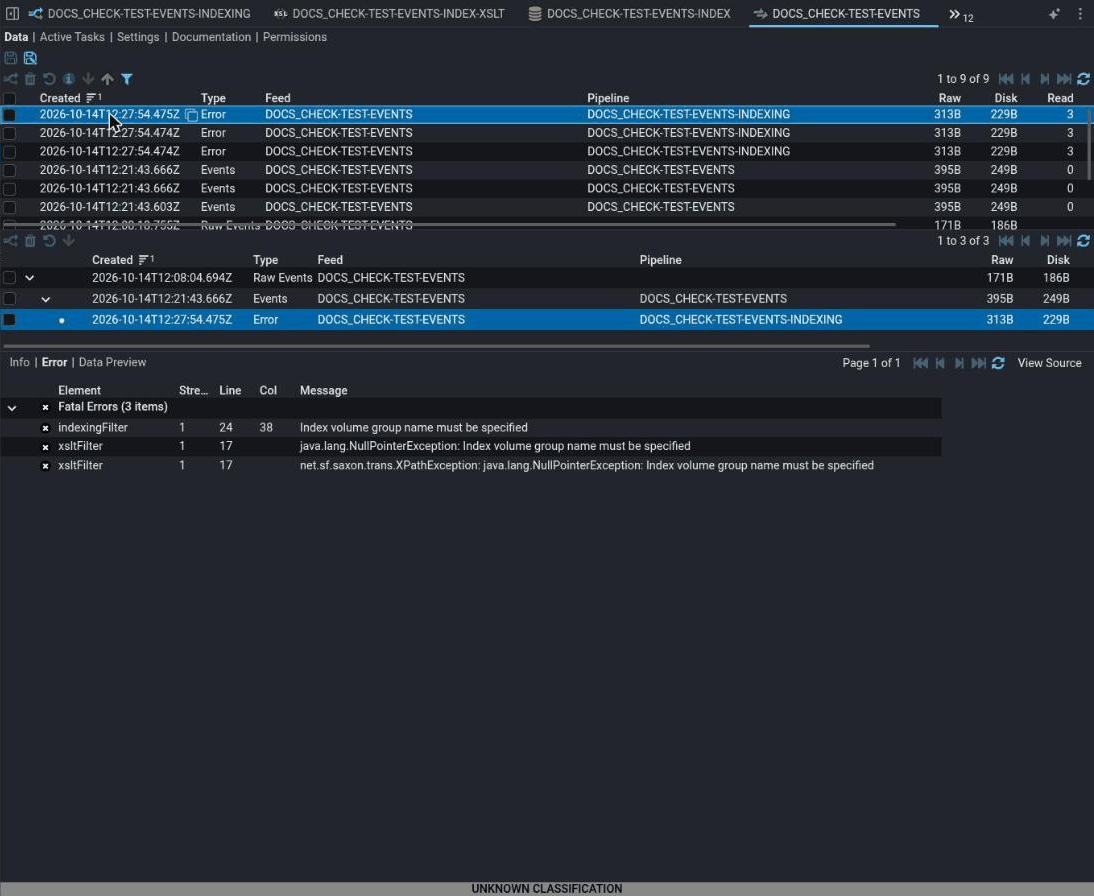Toggle the sidebar panel icon
1094x896 pixels.
click(x=12, y=13)
